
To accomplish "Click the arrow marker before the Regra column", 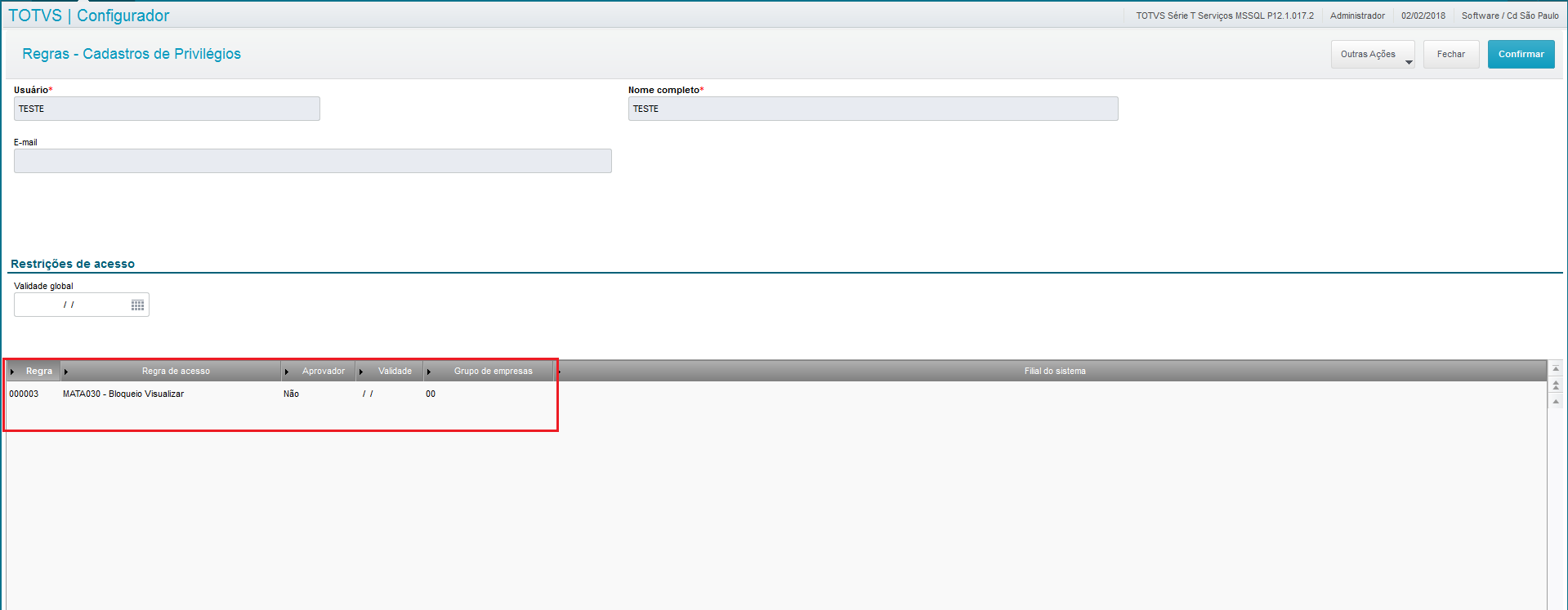I will pyautogui.click(x=12, y=372).
